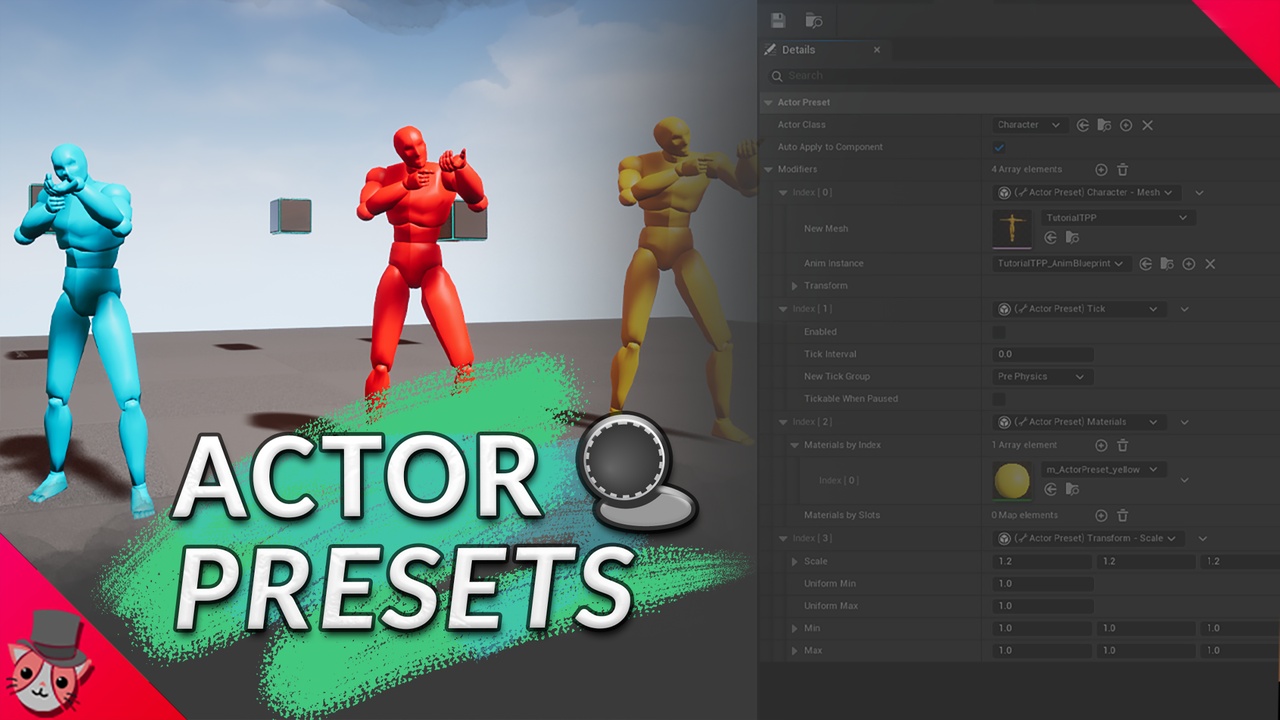Click the Save asset toolbar icon
The width and height of the screenshot is (1280, 720).
[779, 20]
